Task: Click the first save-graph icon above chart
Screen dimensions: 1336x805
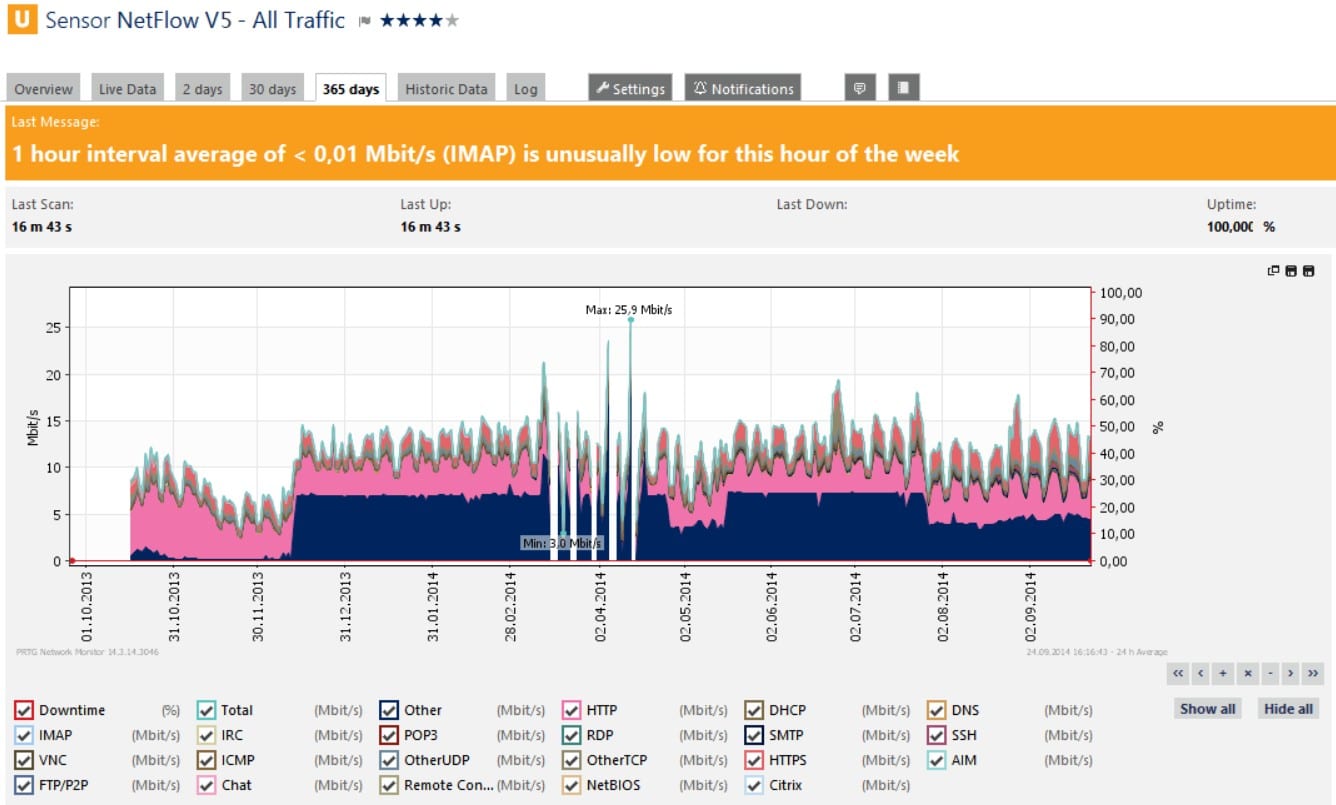Action: pyautogui.click(x=1290, y=270)
